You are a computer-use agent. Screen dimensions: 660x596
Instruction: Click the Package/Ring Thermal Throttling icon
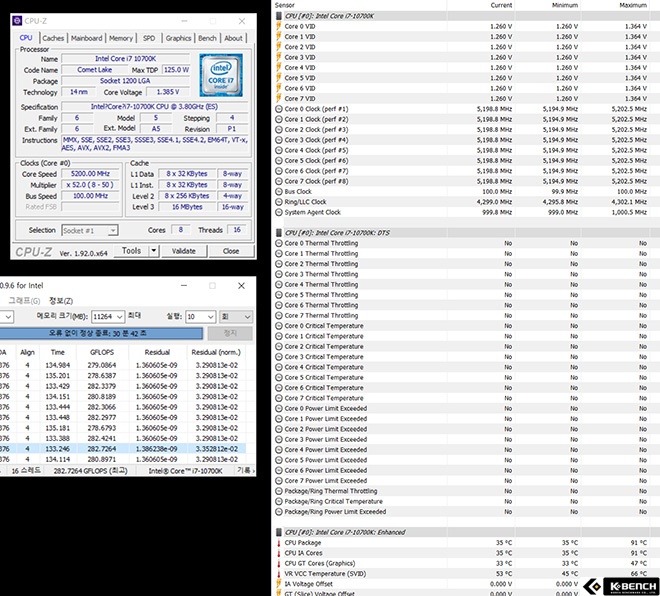279,491
